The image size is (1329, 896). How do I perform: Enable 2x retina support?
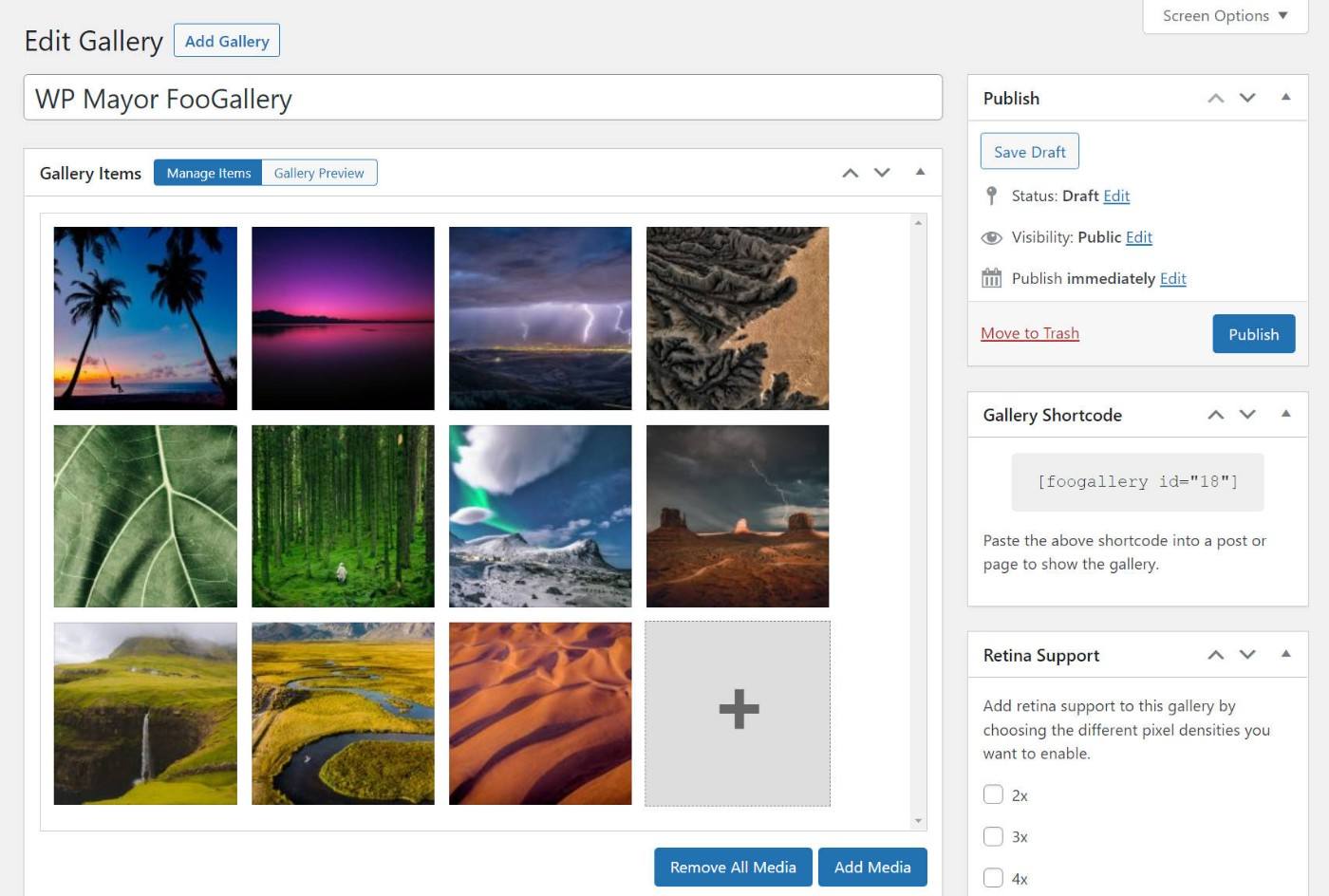pyautogui.click(x=993, y=794)
